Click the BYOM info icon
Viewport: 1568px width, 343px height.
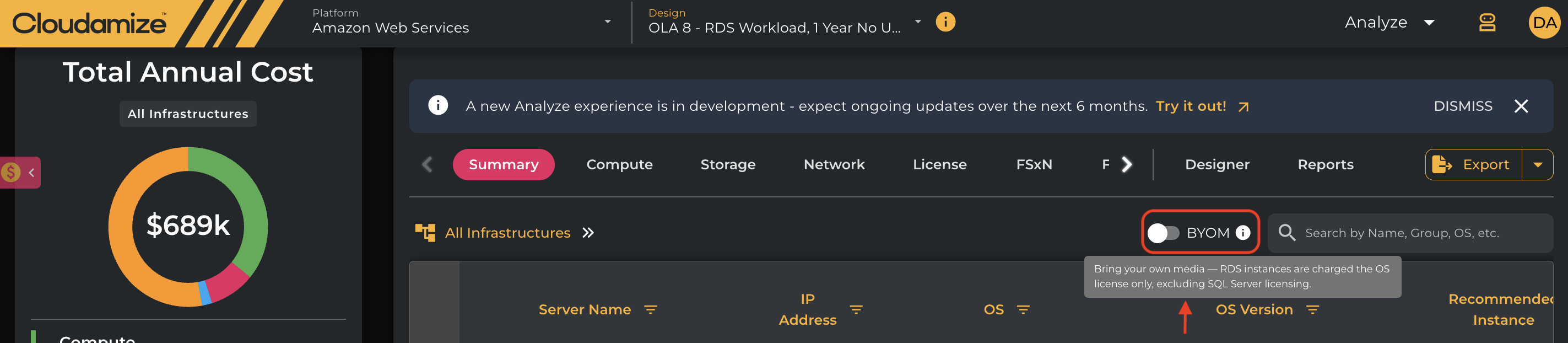coord(1242,233)
